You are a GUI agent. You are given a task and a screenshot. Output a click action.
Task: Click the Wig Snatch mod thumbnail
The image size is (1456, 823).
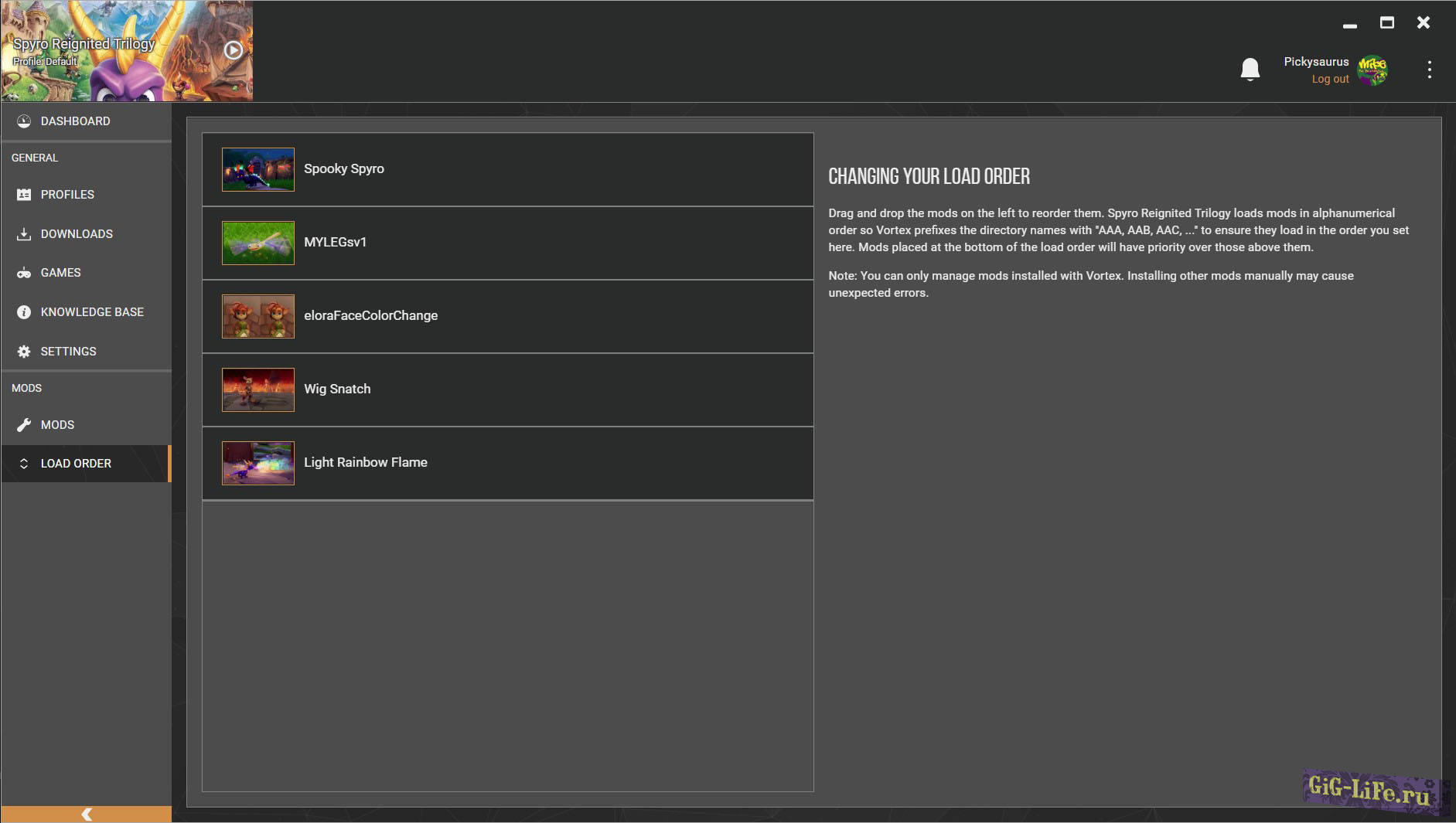tap(257, 389)
